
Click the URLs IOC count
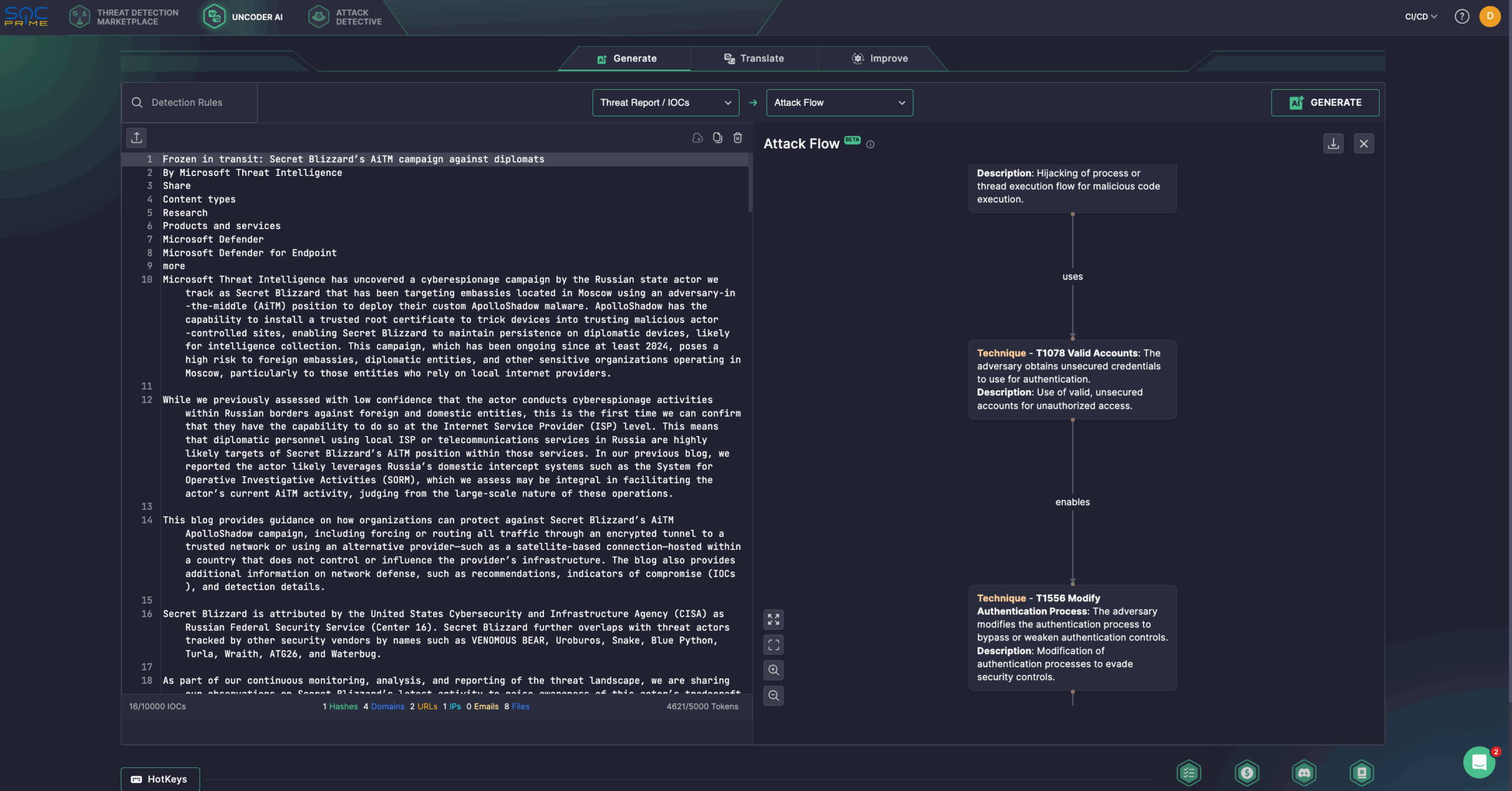[423, 707]
